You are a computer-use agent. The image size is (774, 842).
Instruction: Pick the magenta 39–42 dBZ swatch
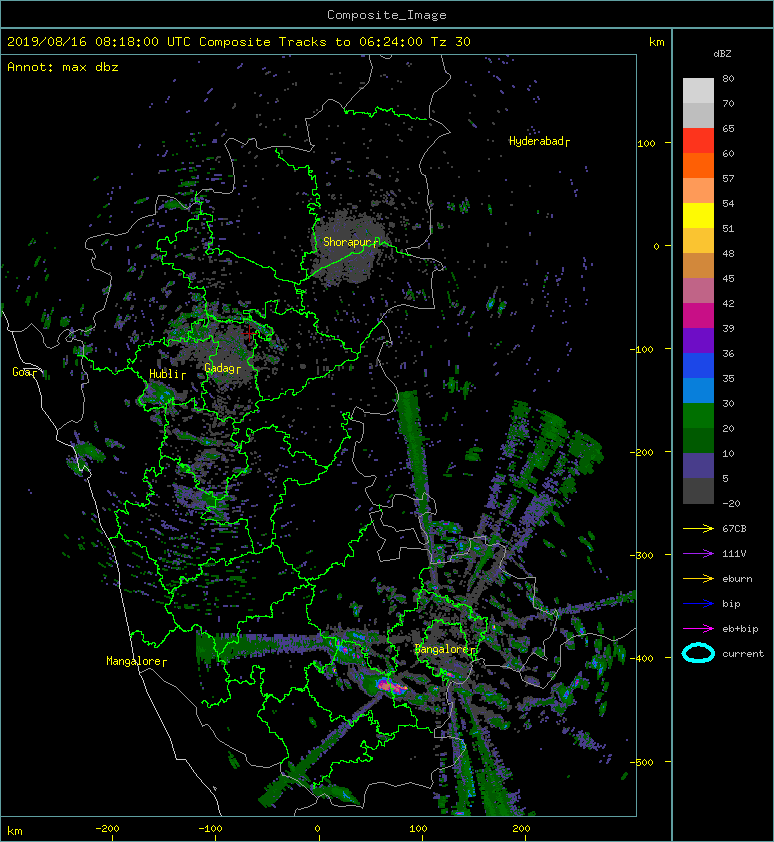tap(698, 316)
